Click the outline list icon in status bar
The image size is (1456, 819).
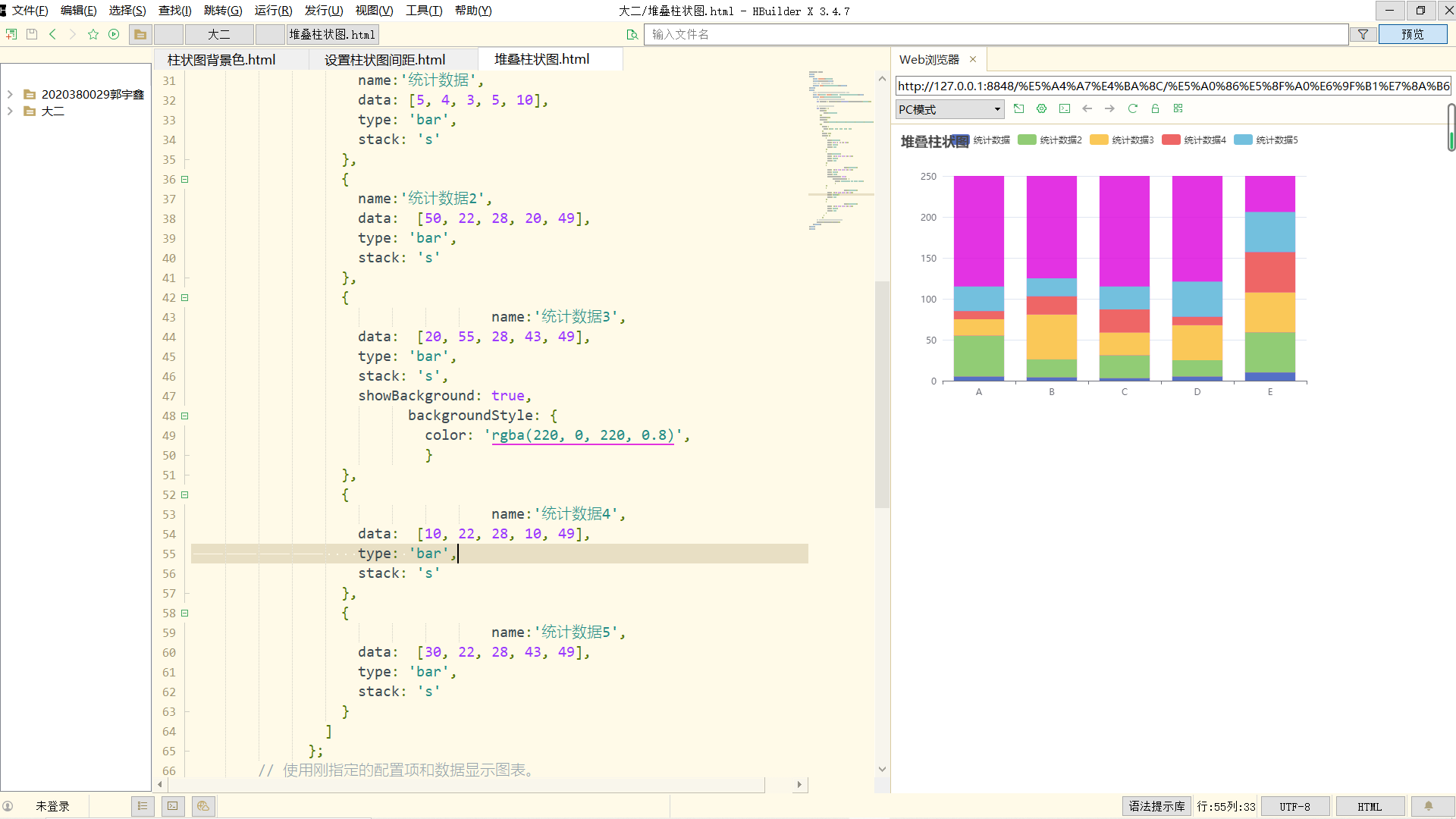click(x=143, y=806)
